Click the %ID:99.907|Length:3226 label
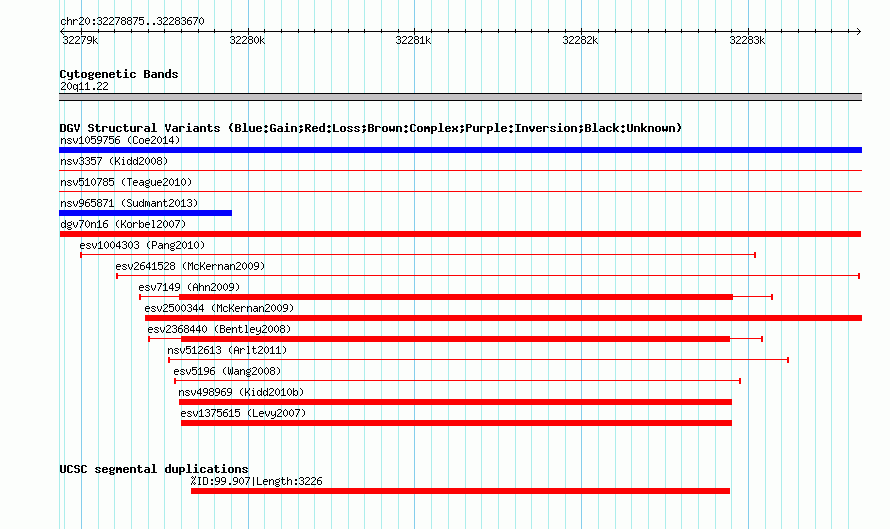 tap(257, 481)
